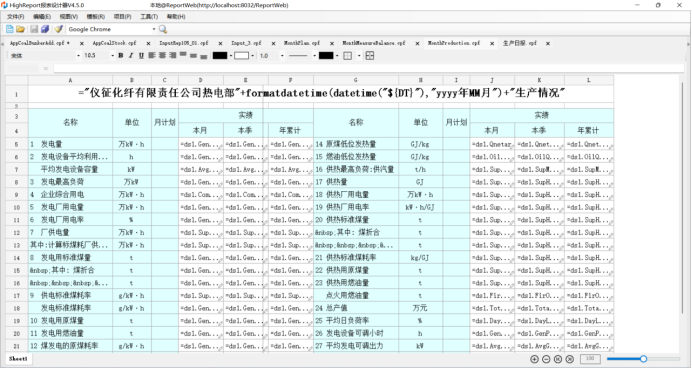
Task: Click the formula bar input field
Action: [369, 68]
